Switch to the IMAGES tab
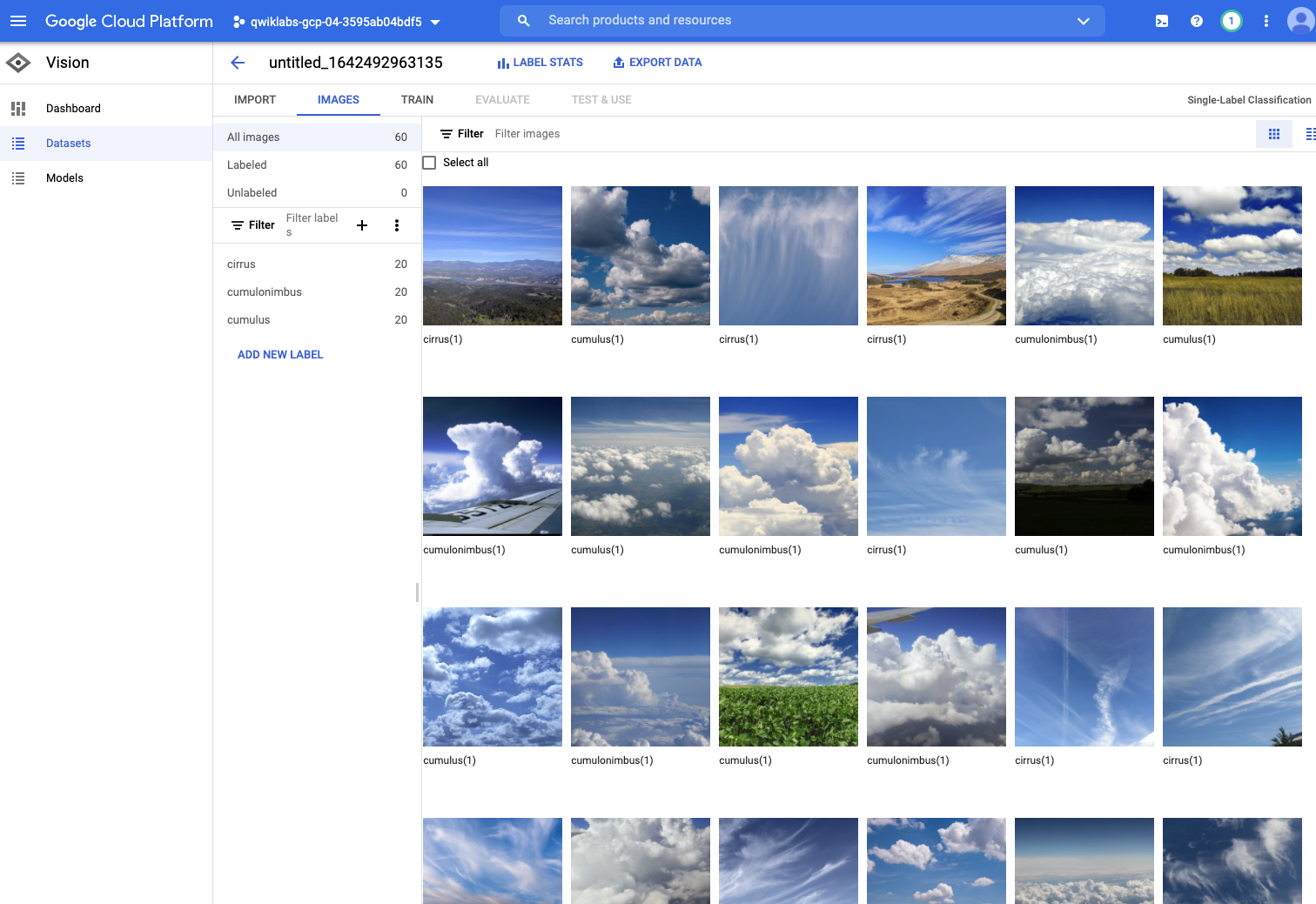This screenshot has height=904, width=1316. pos(339,100)
